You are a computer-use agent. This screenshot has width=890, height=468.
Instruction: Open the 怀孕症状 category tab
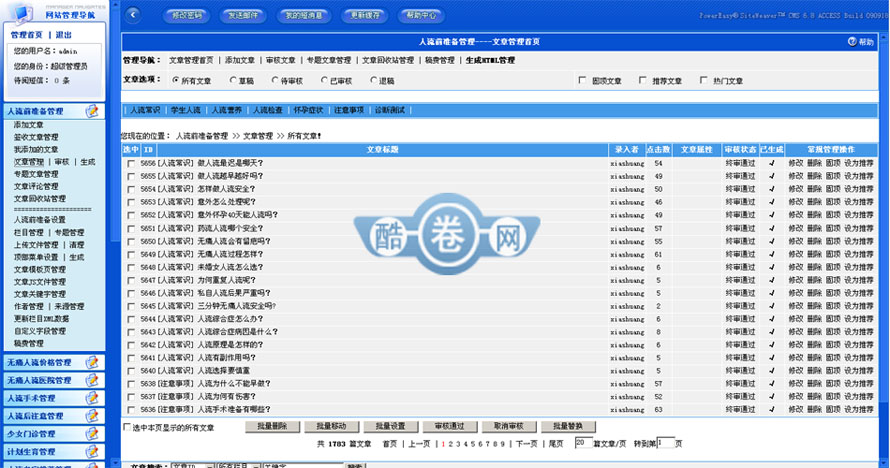click(x=308, y=110)
